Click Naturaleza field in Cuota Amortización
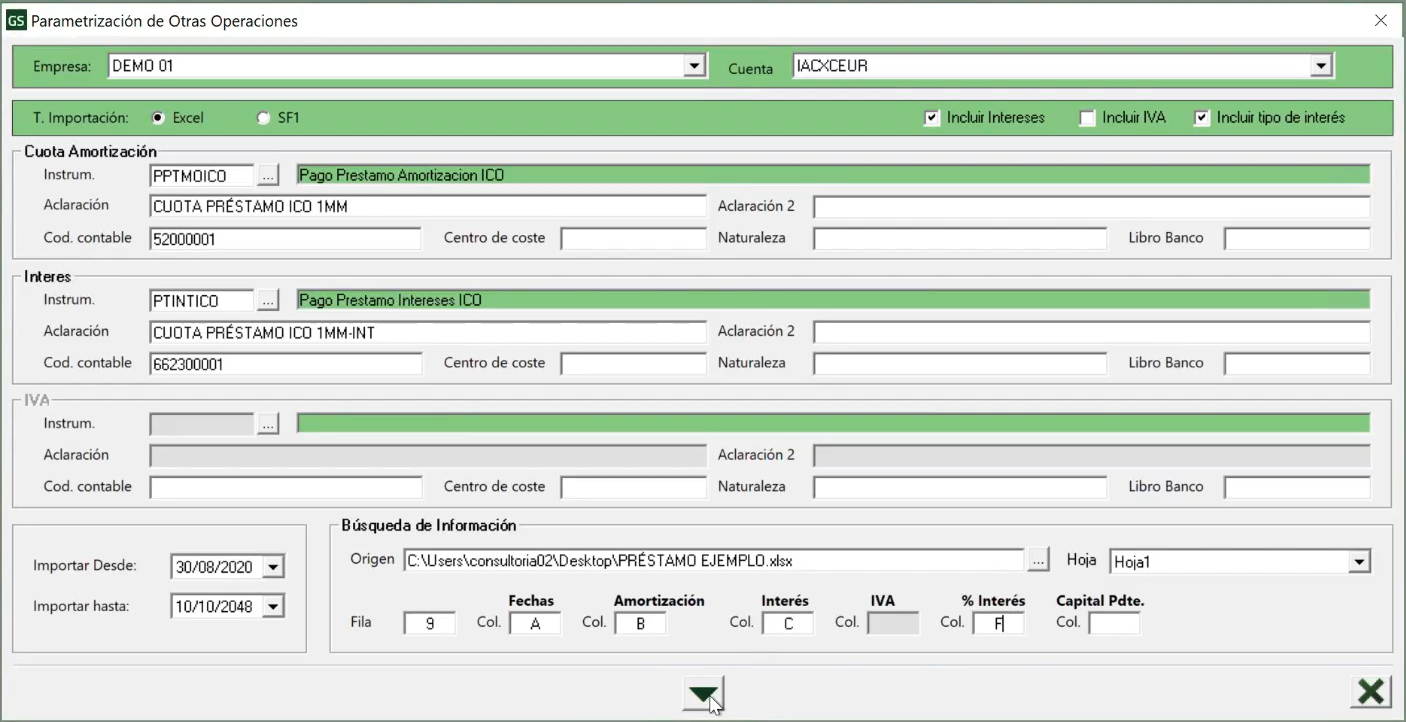This screenshot has height=722, width=1406. pos(960,239)
